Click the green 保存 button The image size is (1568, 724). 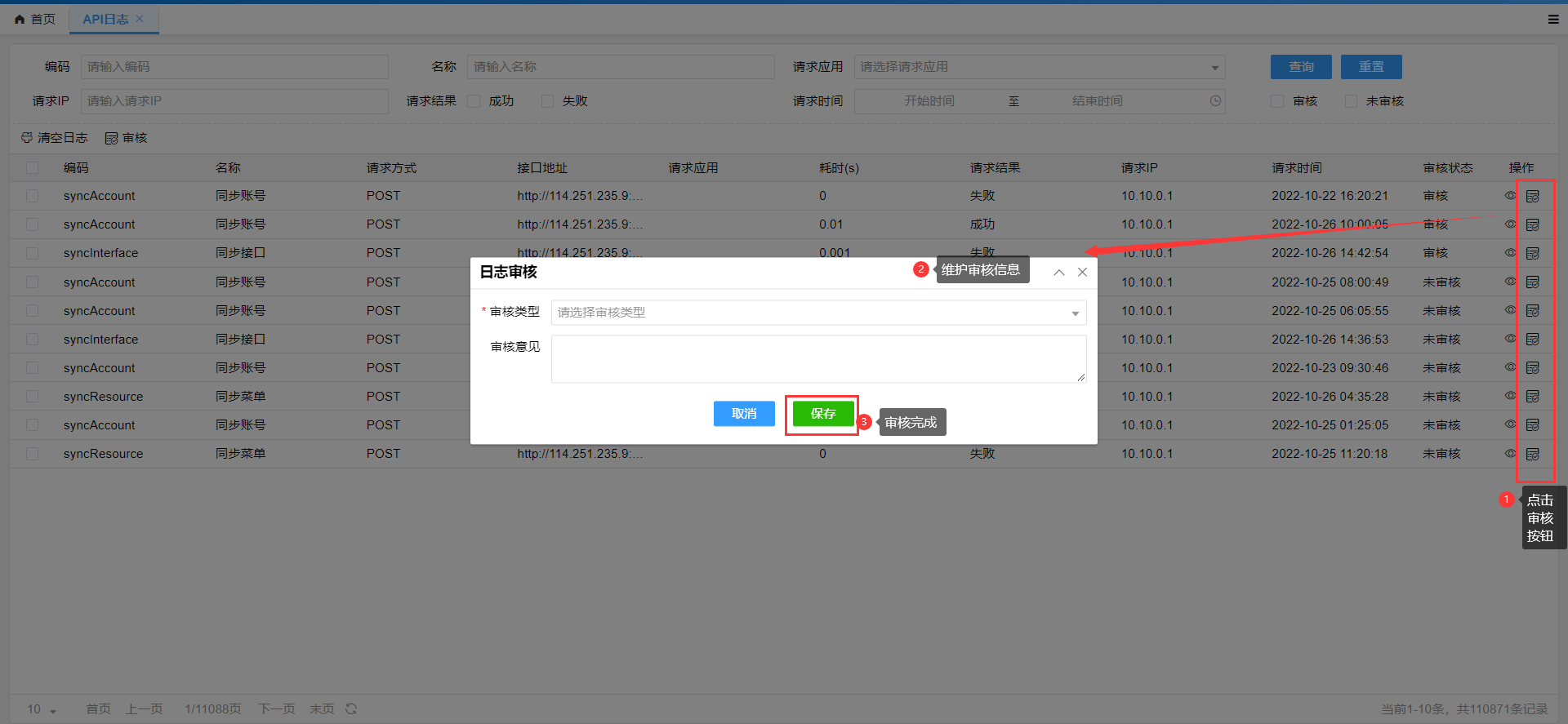(822, 414)
